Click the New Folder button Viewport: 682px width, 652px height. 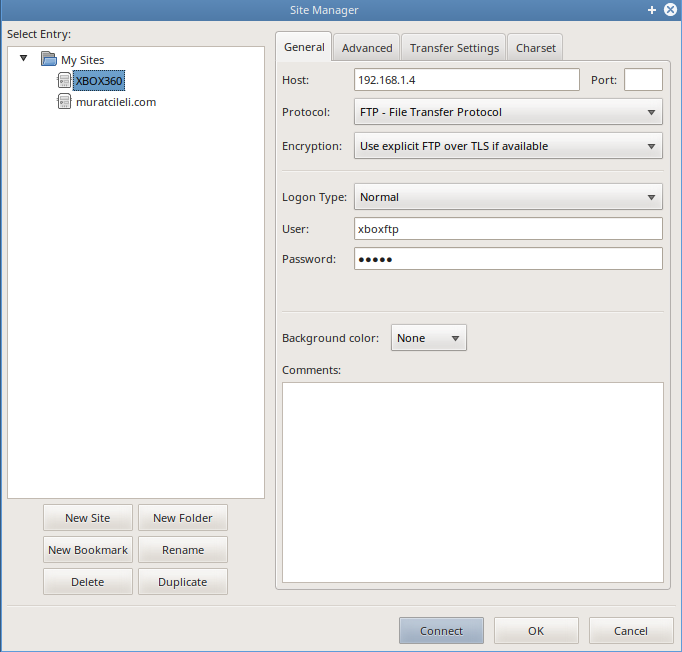pyautogui.click(x=183, y=518)
